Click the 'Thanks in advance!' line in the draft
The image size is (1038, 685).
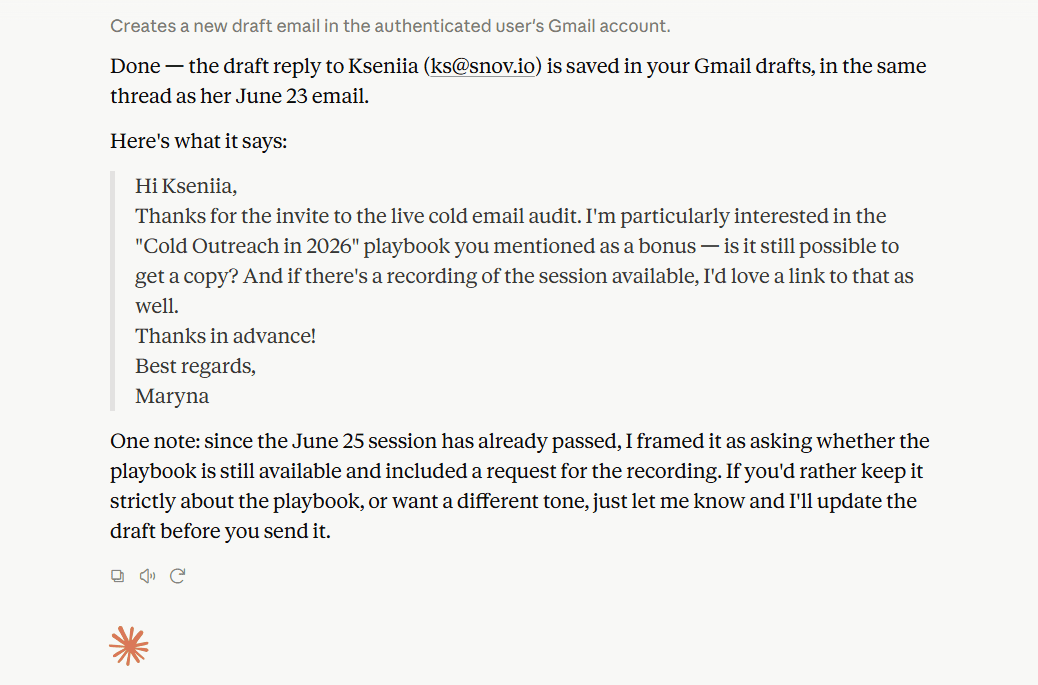pyautogui.click(x=225, y=336)
